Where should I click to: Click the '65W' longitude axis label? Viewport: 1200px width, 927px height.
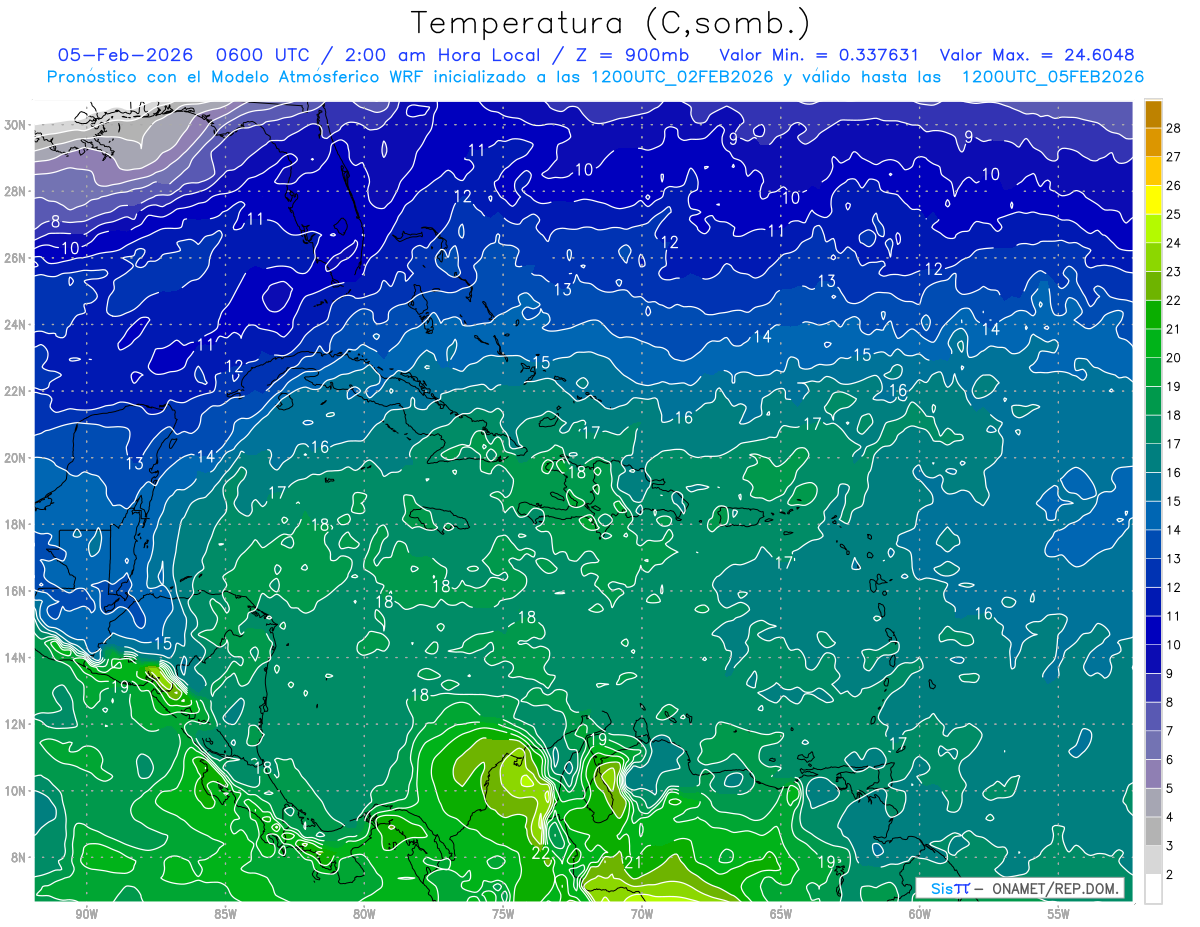781,914
